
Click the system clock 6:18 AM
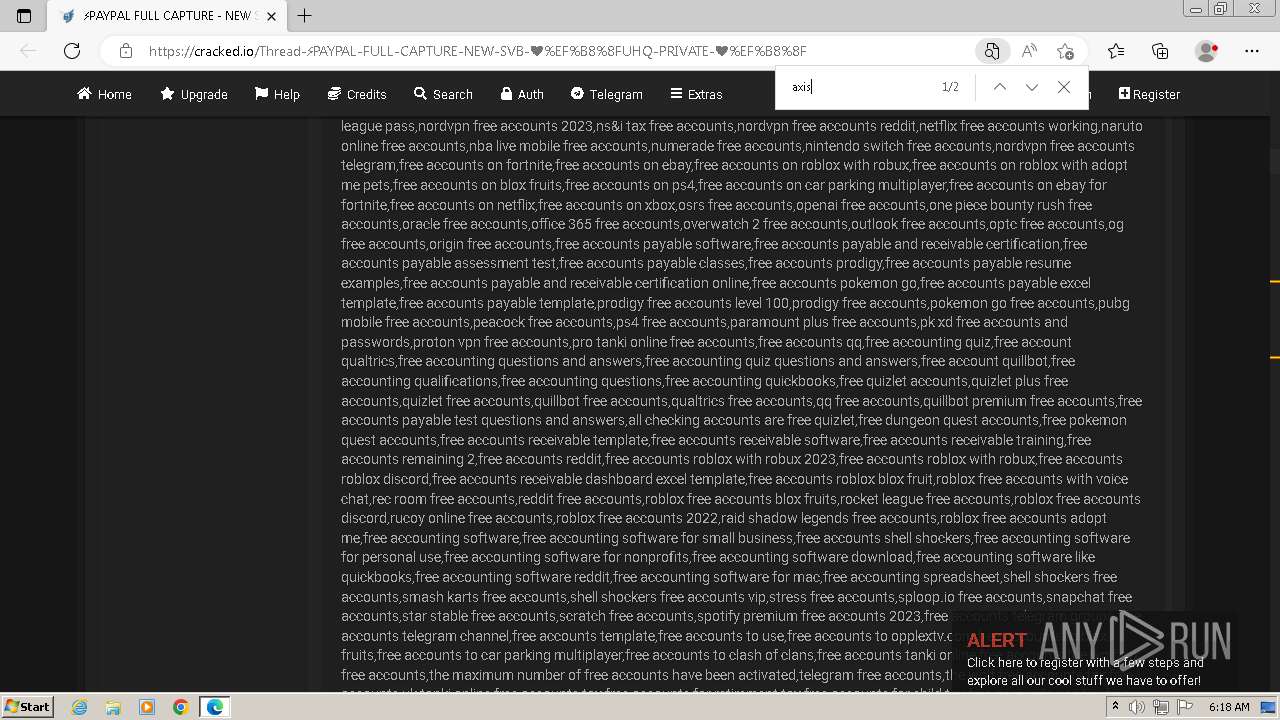(x=1228, y=707)
